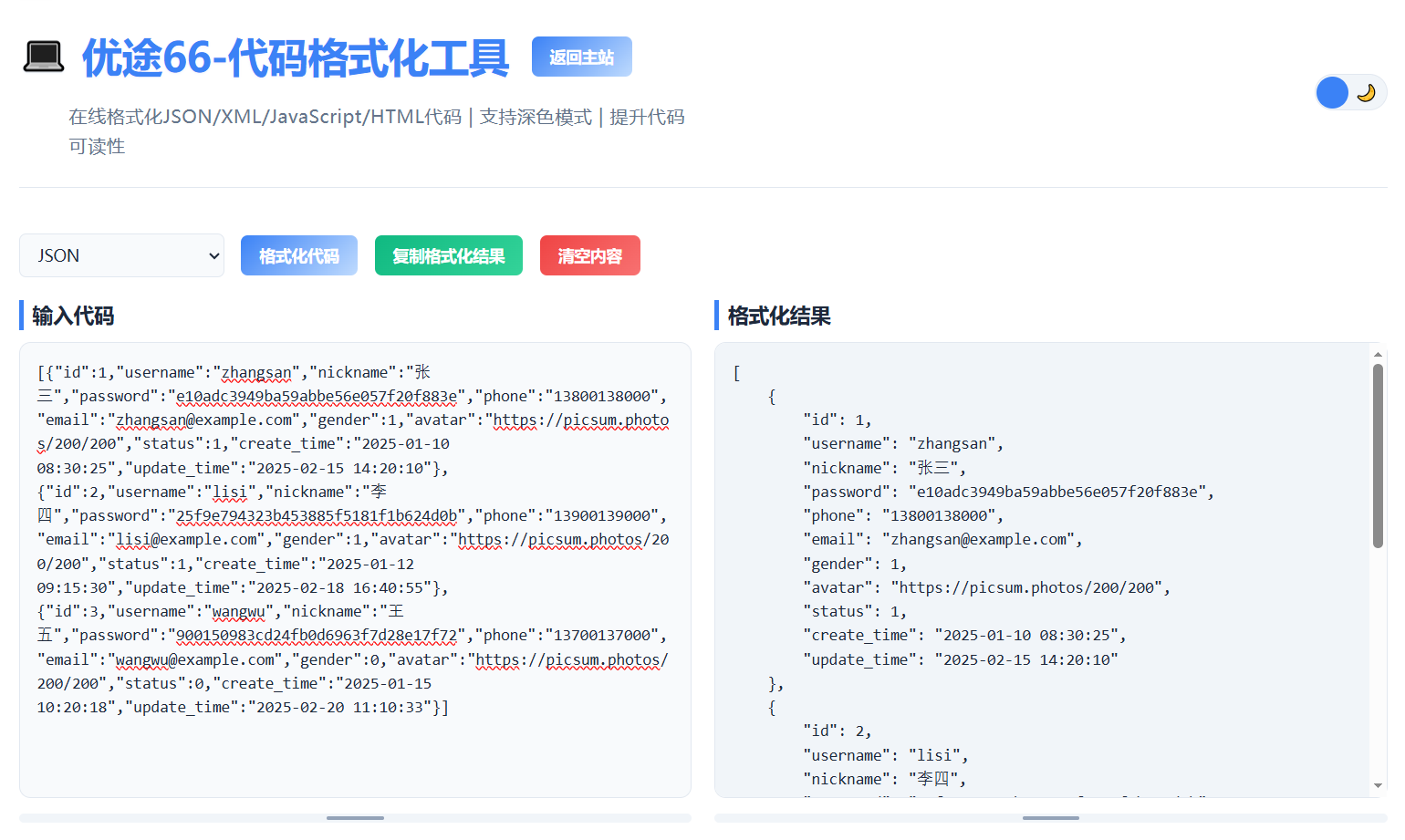Click the "gender": 1 result line

(x=855, y=564)
